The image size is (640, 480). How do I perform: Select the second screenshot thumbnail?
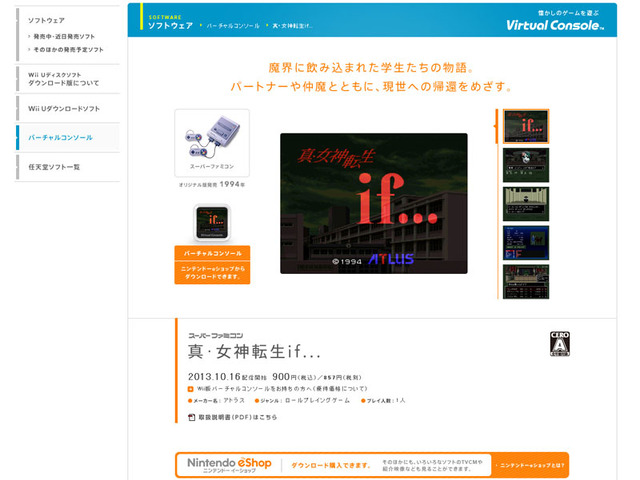point(525,167)
